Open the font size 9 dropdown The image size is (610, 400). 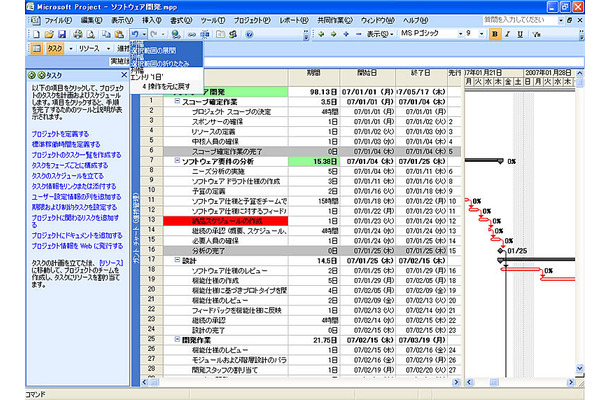(481, 34)
